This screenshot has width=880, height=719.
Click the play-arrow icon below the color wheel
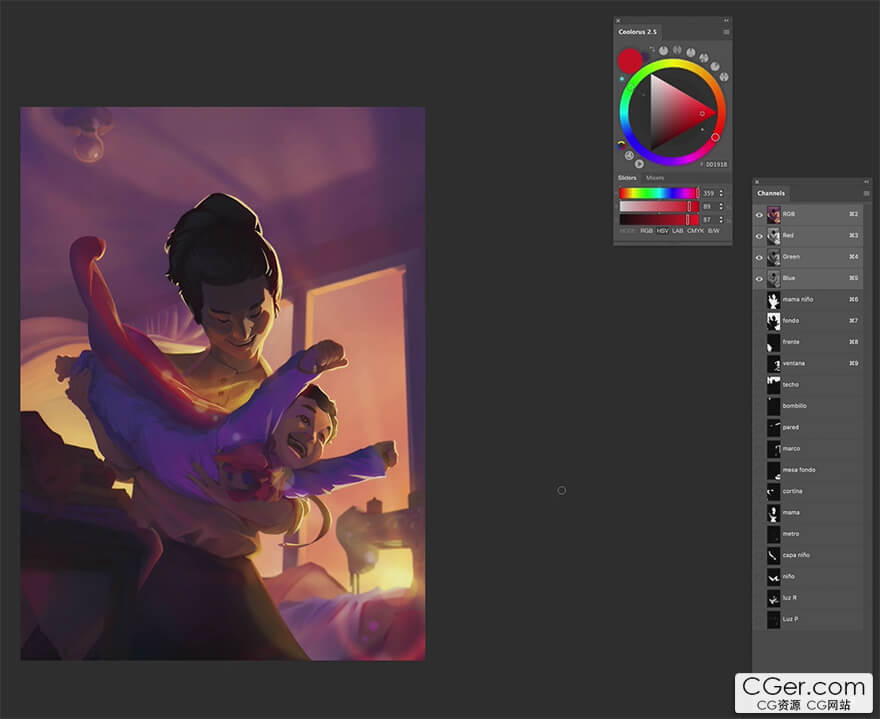639,164
